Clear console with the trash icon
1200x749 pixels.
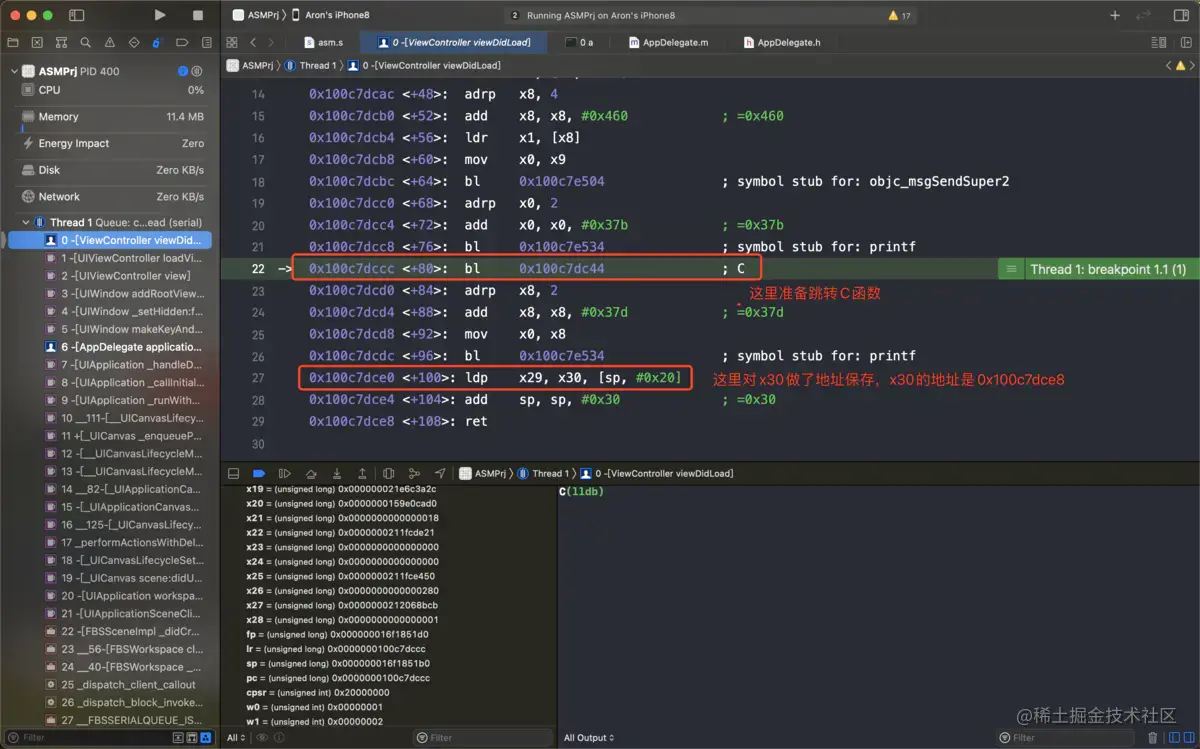(x=1152, y=738)
